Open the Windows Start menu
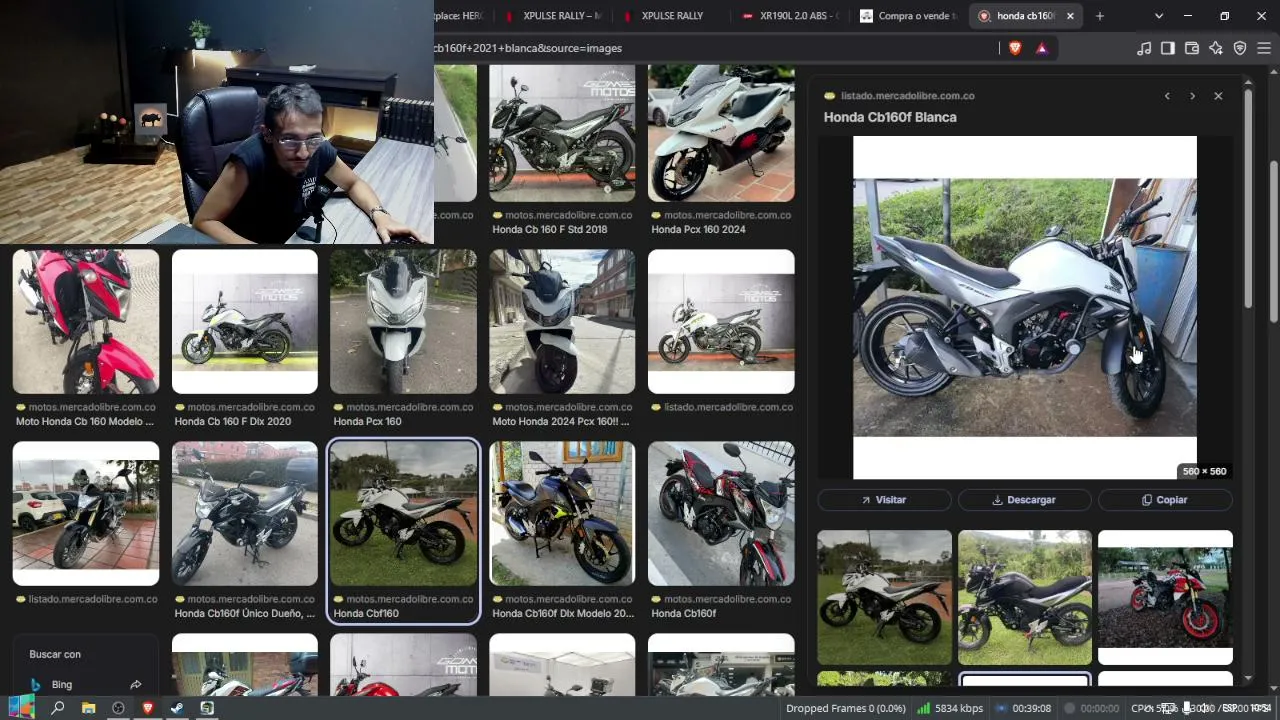The image size is (1280, 720). pos(21,708)
